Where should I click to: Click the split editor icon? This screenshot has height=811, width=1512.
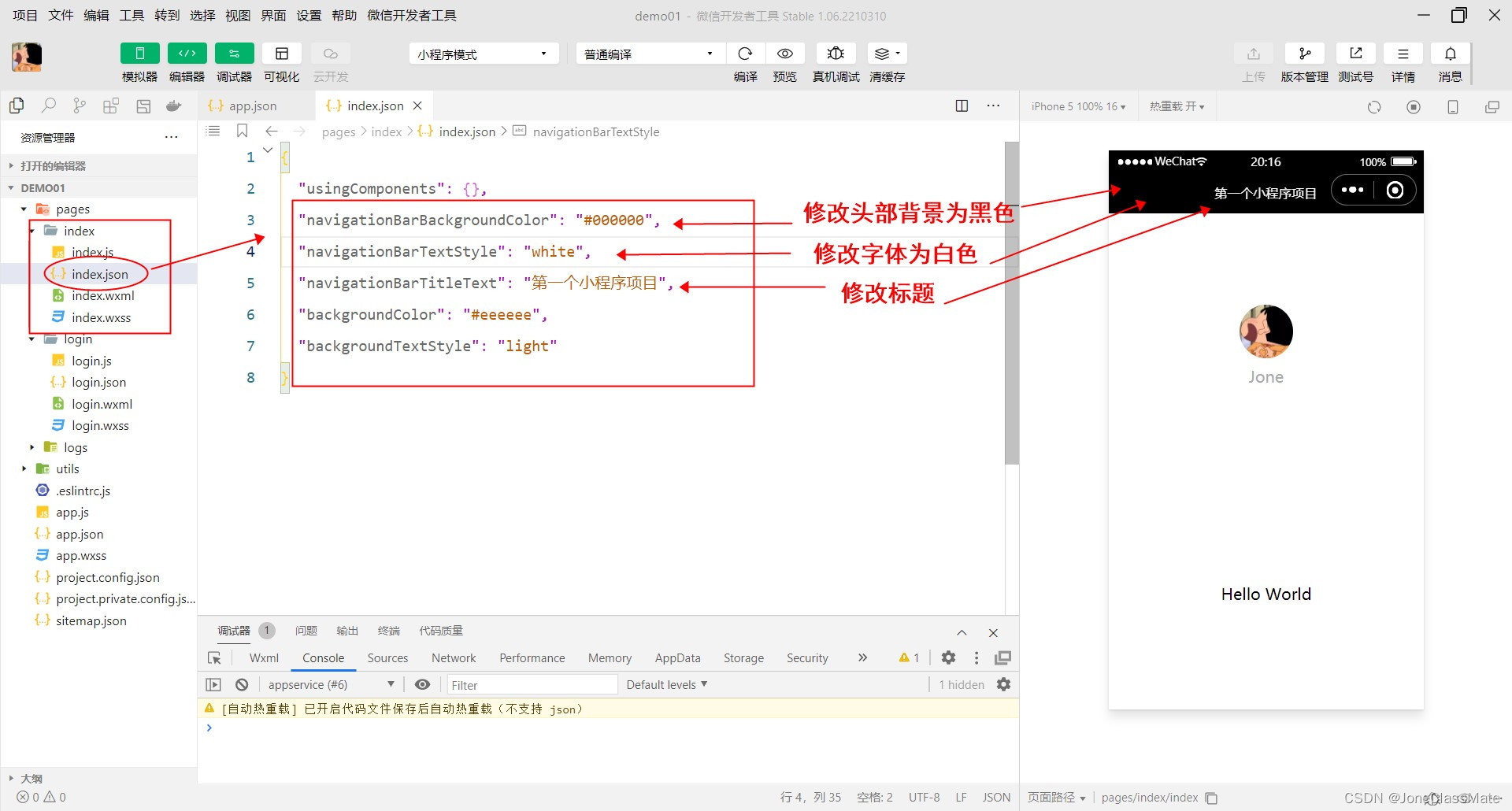pyautogui.click(x=962, y=106)
